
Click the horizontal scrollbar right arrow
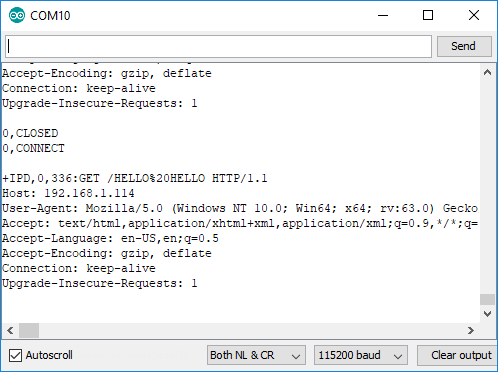[x=471, y=330]
